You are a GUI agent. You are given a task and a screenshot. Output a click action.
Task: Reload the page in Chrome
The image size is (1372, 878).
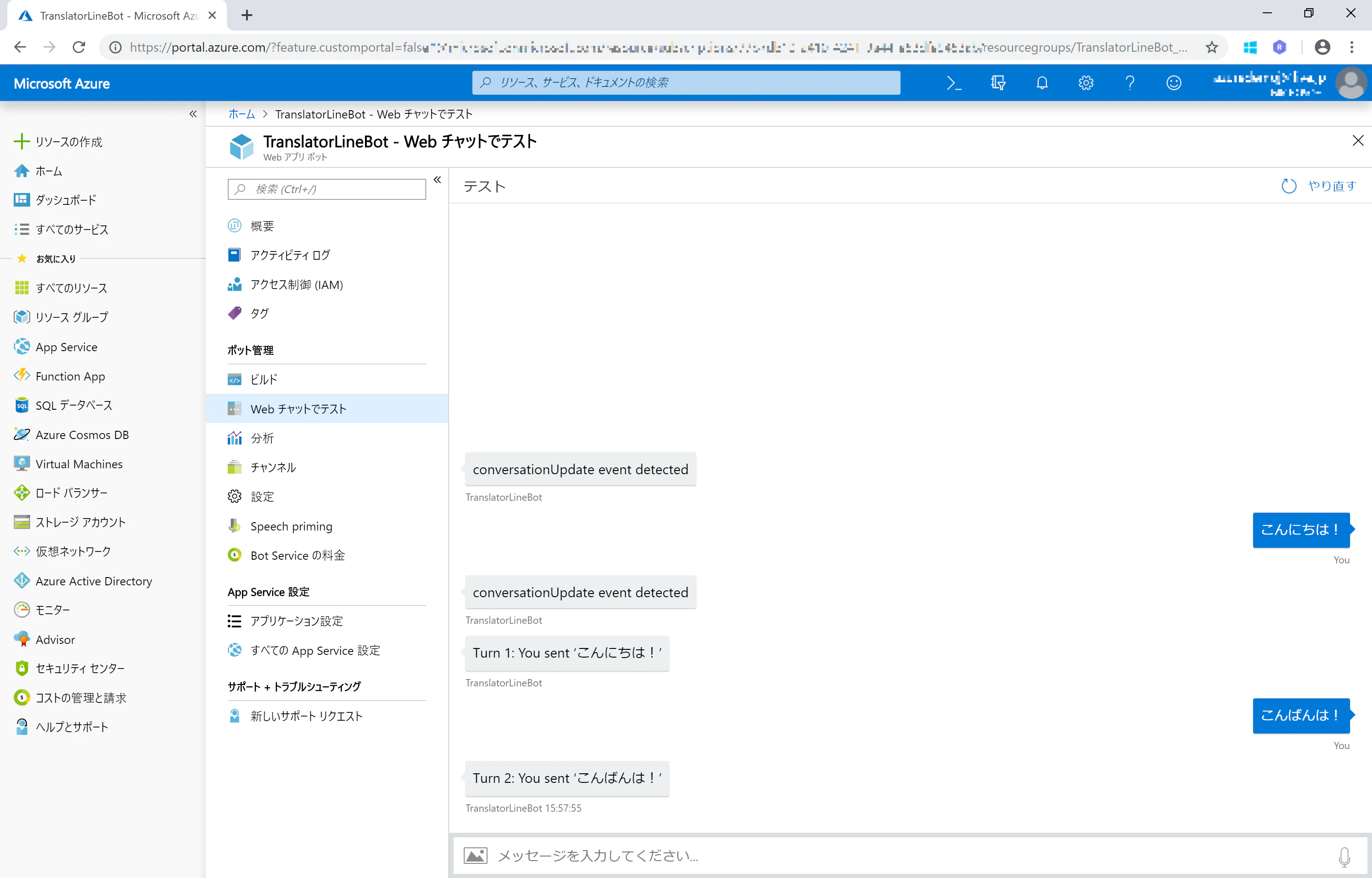(x=79, y=47)
